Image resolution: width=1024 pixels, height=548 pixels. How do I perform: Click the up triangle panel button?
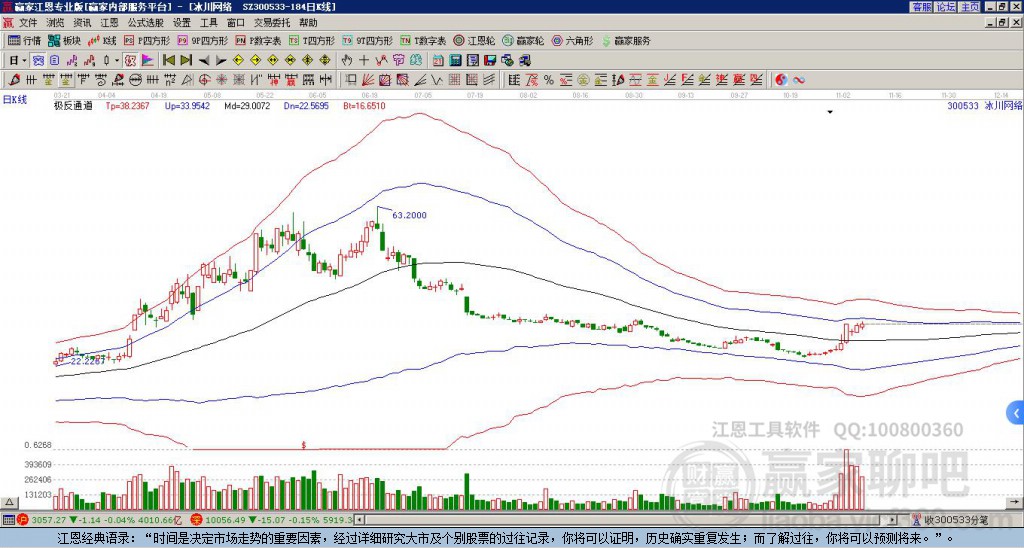tap(9, 502)
